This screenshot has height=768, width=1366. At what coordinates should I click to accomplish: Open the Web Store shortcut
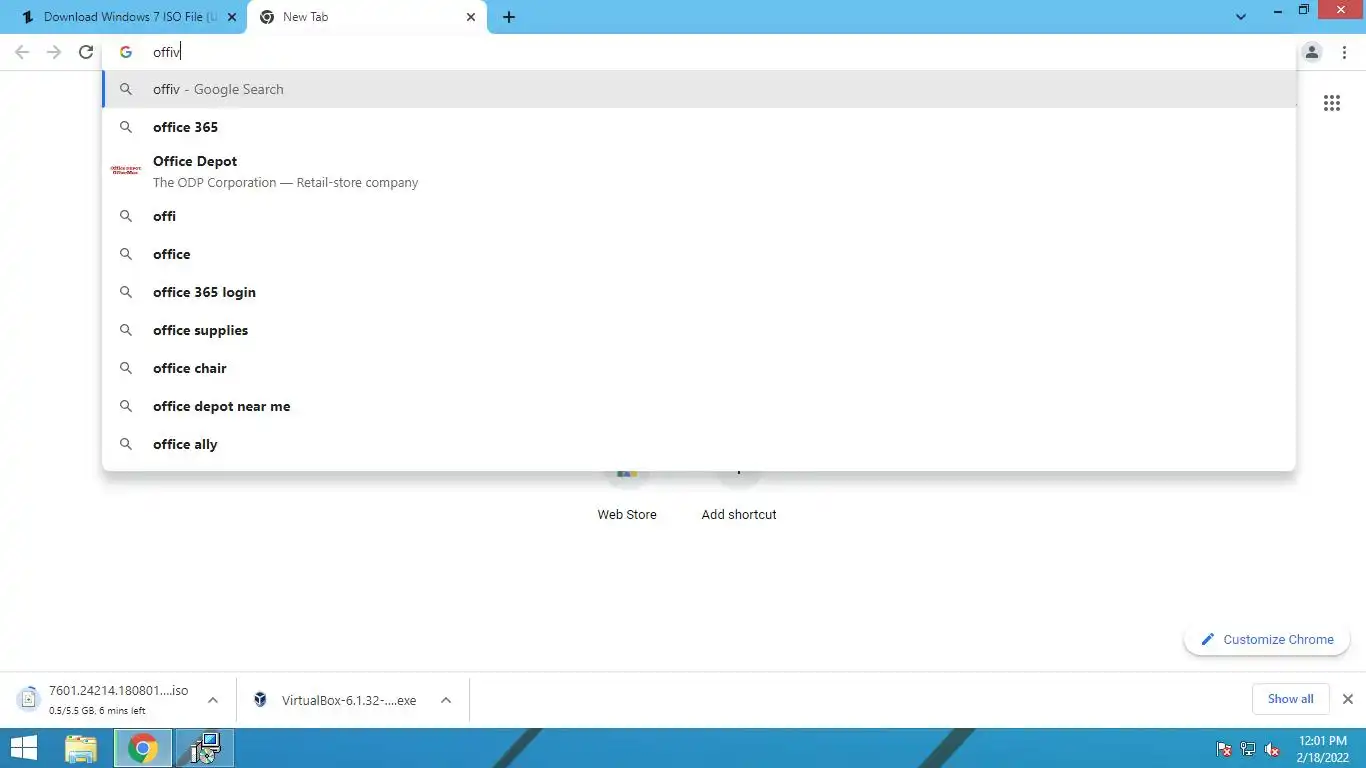(x=627, y=497)
